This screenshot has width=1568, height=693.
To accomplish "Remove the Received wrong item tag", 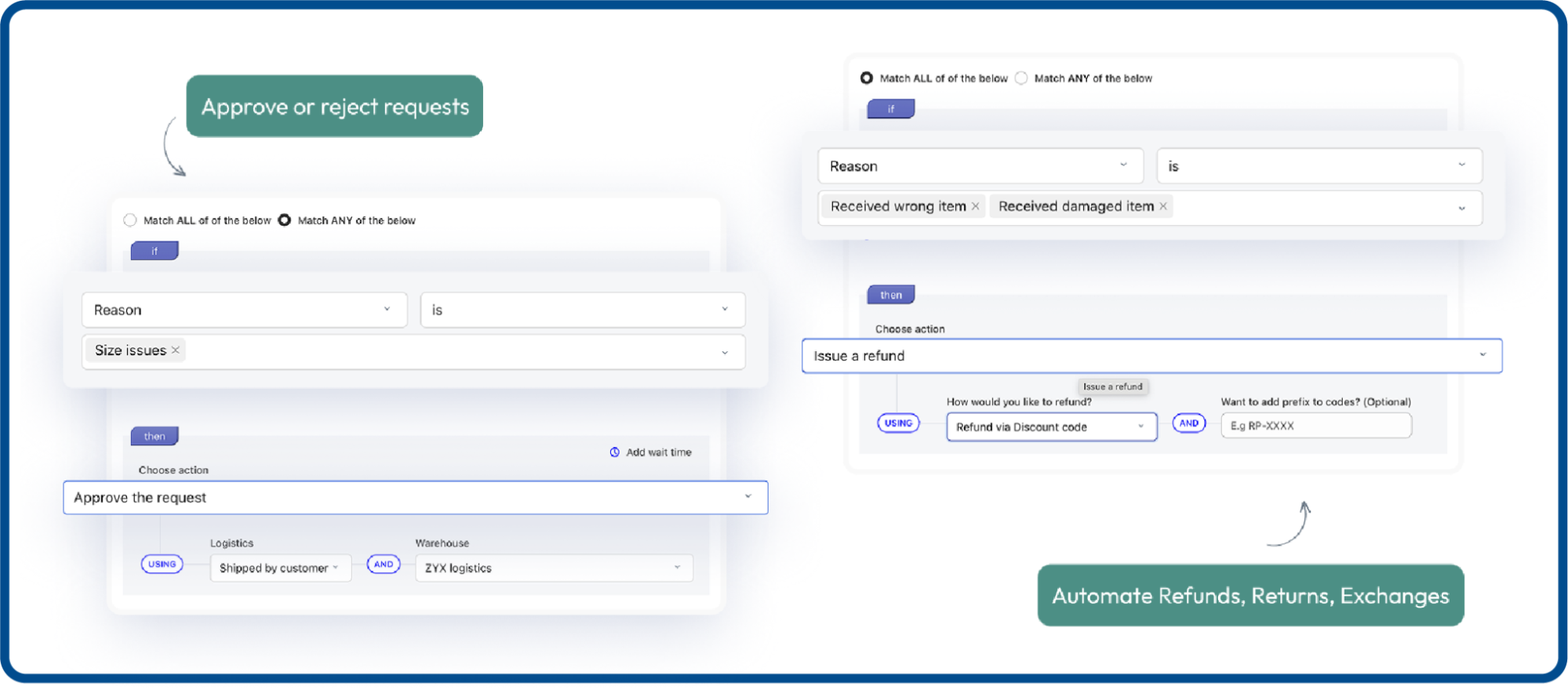I will [x=975, y=206].
